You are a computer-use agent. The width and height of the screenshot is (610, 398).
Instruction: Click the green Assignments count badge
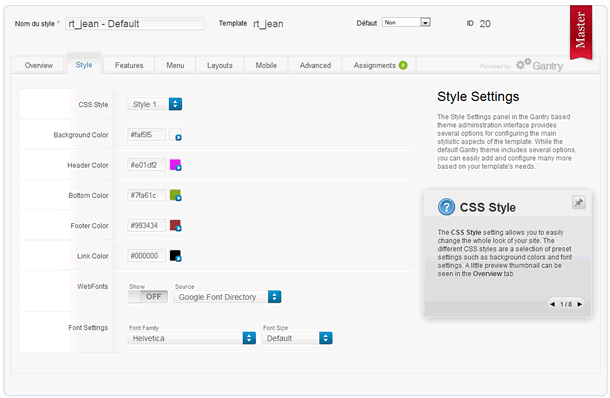coord(403,65)
